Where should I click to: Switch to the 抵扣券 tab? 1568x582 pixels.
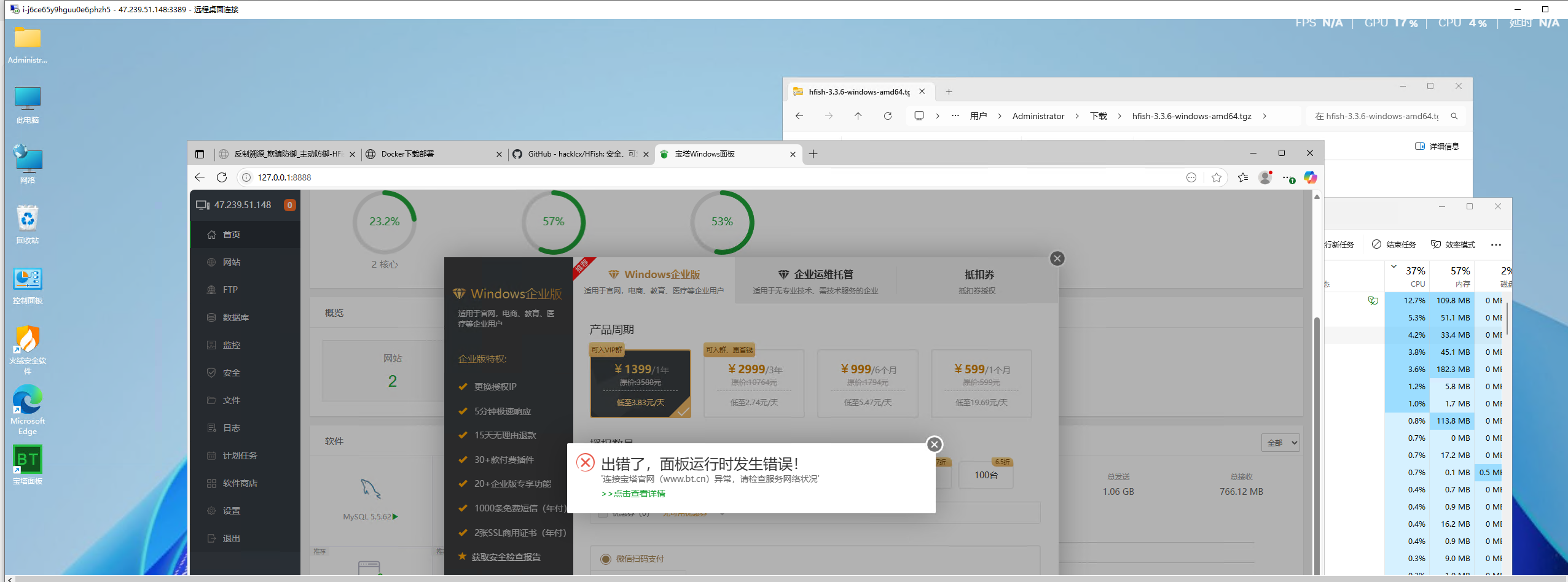click(978, 281)
